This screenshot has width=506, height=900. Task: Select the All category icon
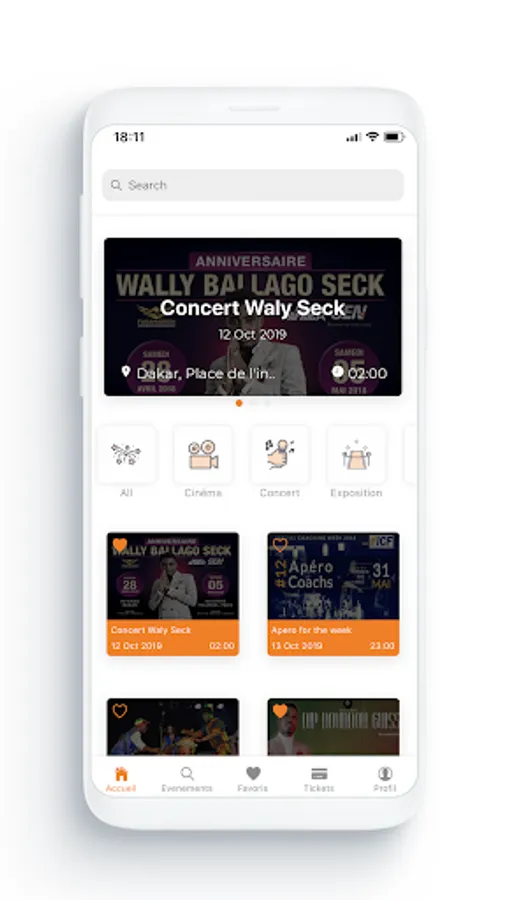[x=126, y=454]
